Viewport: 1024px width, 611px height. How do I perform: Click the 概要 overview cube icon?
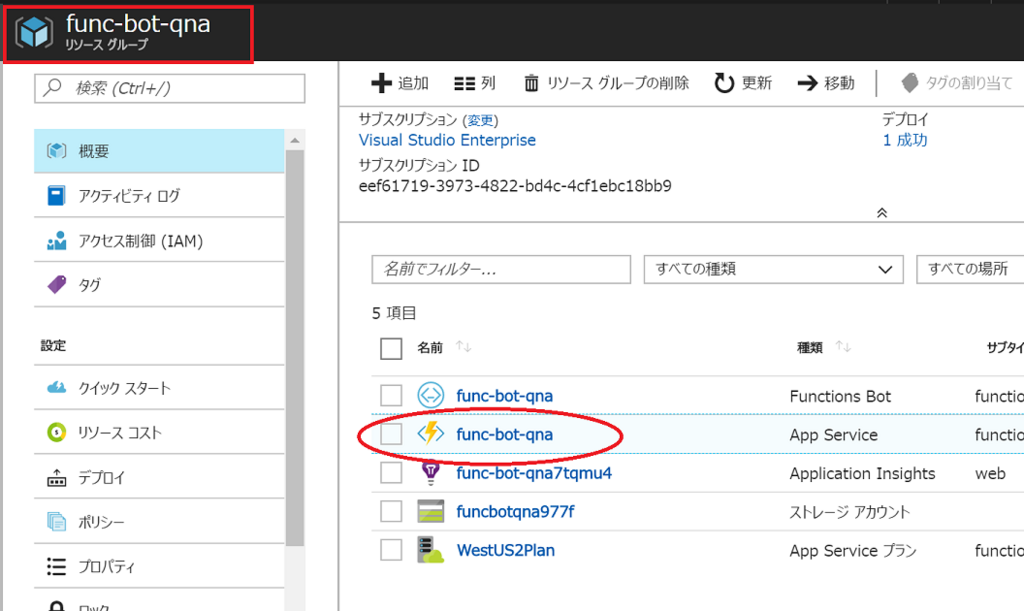click(x=57, y=151)
